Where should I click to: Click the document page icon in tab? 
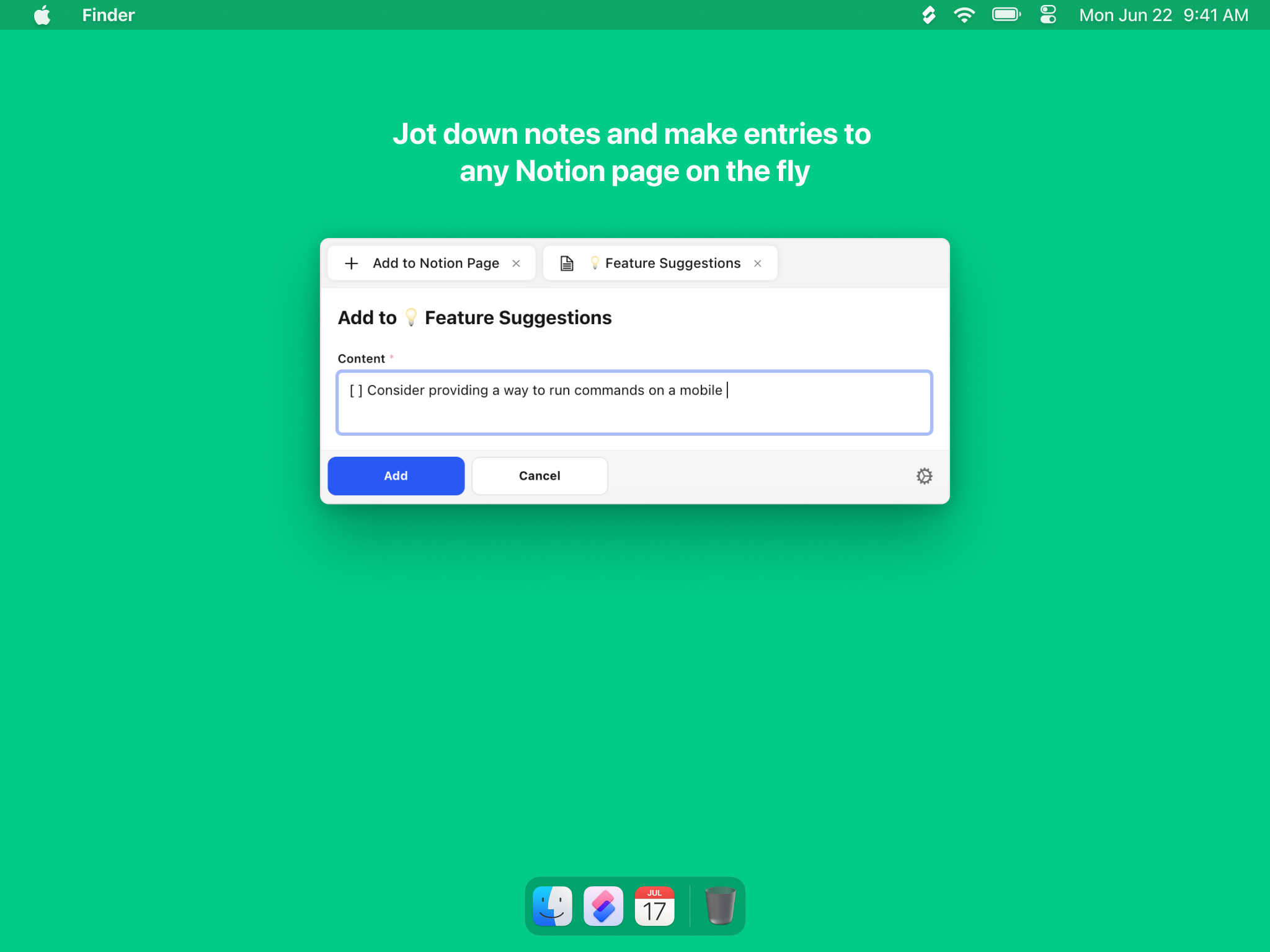[x=567, y=263]
